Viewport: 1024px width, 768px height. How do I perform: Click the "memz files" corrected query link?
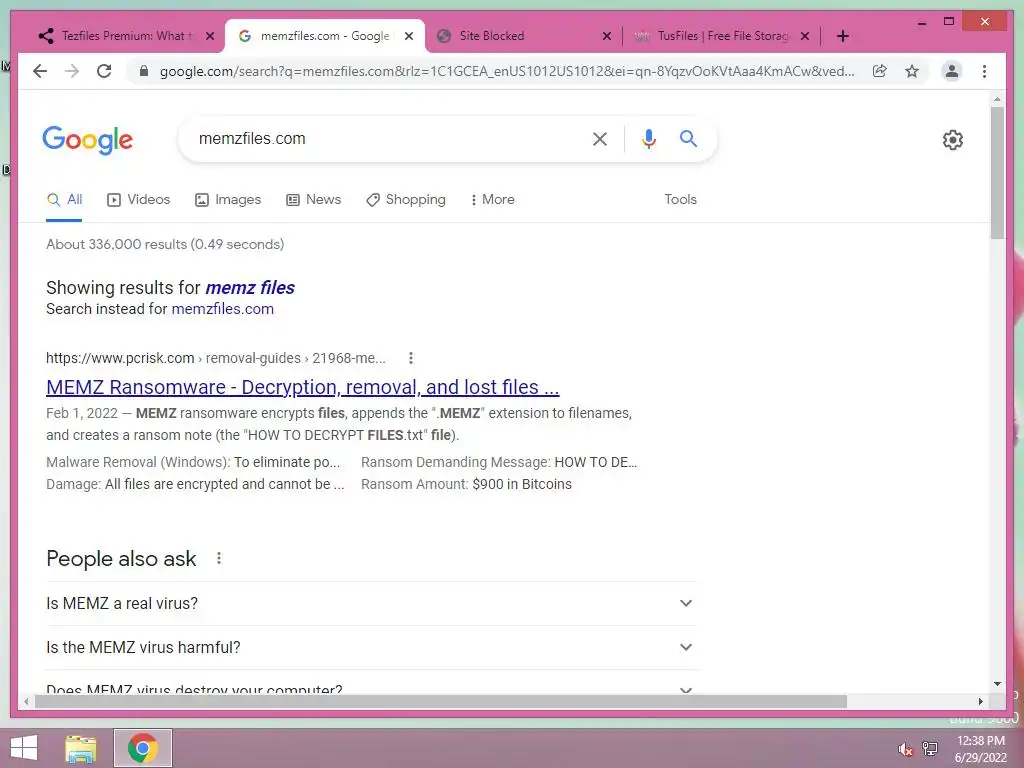coord(250,287)
